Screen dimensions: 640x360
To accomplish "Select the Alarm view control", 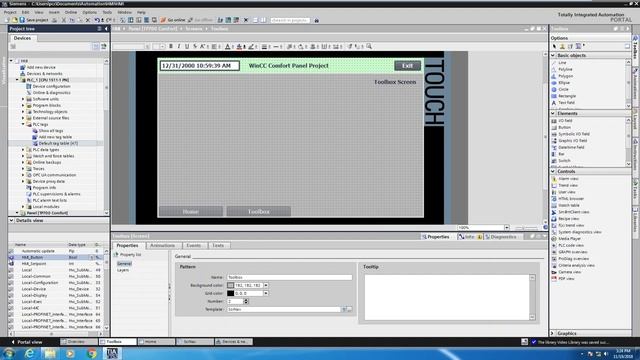I will tap(568, 179).
